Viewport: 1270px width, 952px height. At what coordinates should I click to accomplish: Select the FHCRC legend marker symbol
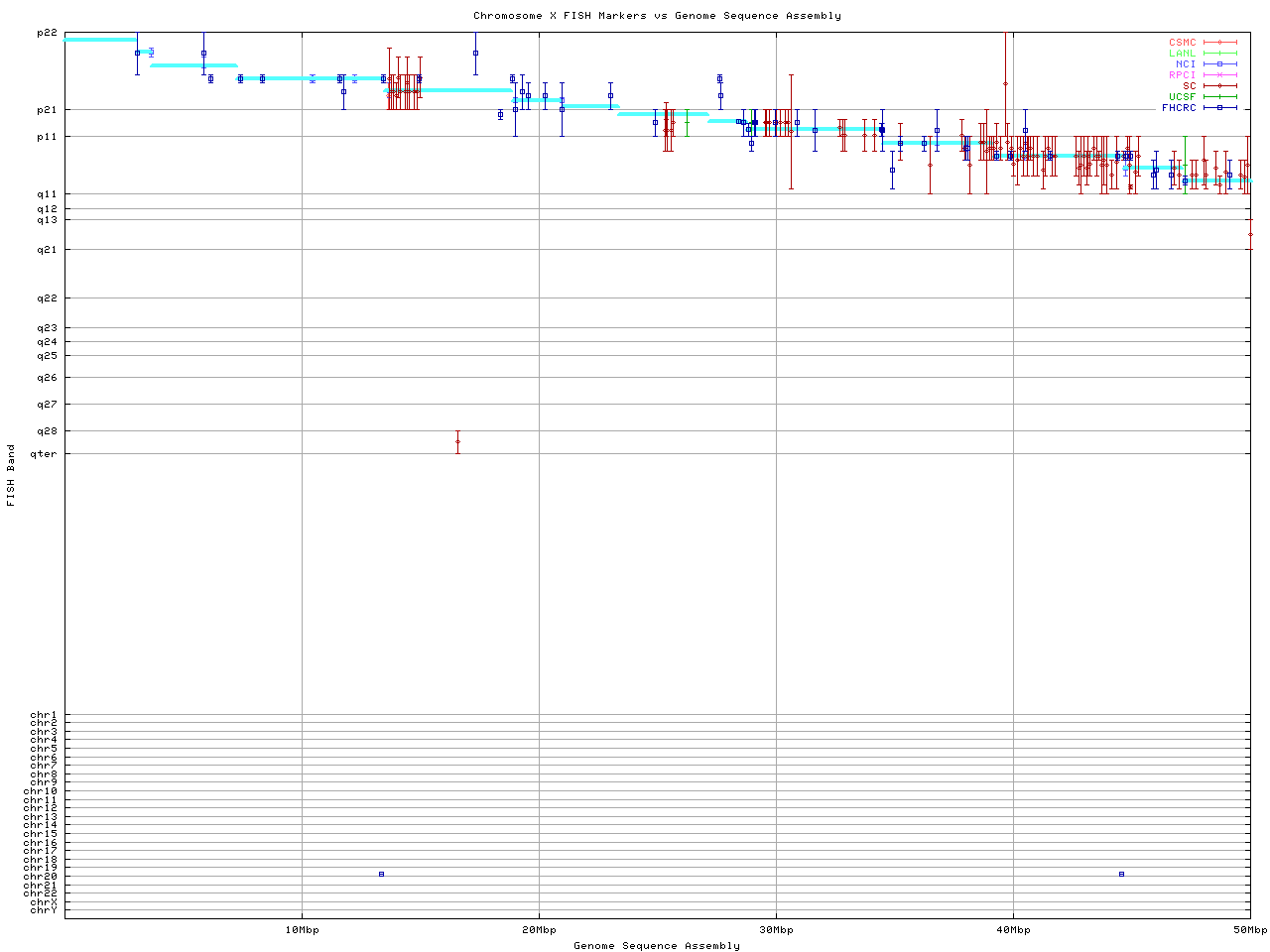coord(1220,107)
